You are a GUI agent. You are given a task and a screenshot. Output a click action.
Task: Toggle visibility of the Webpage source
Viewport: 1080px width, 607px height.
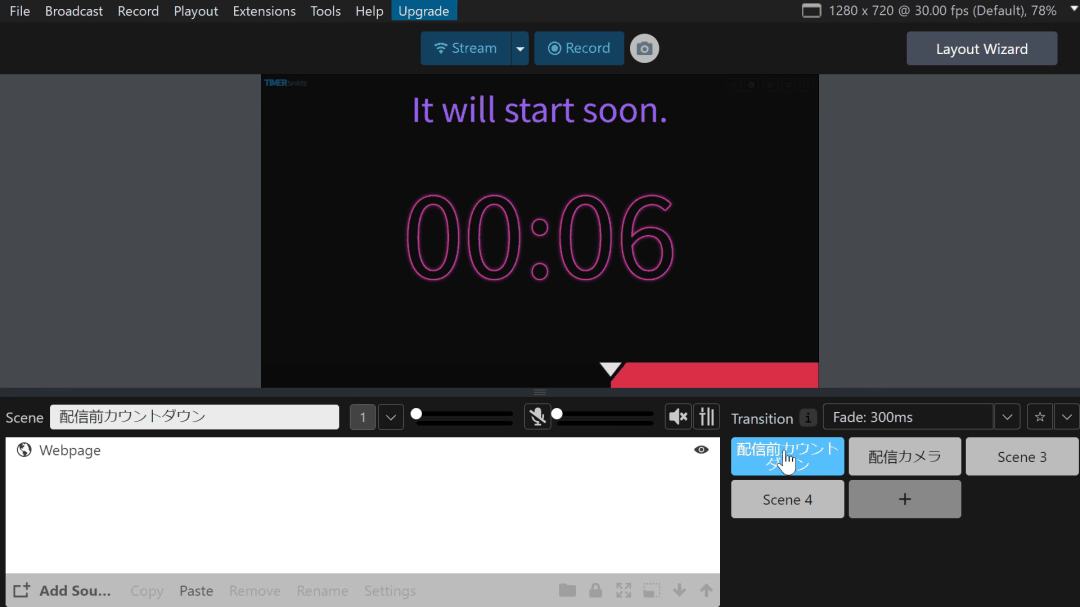(701, 450)
